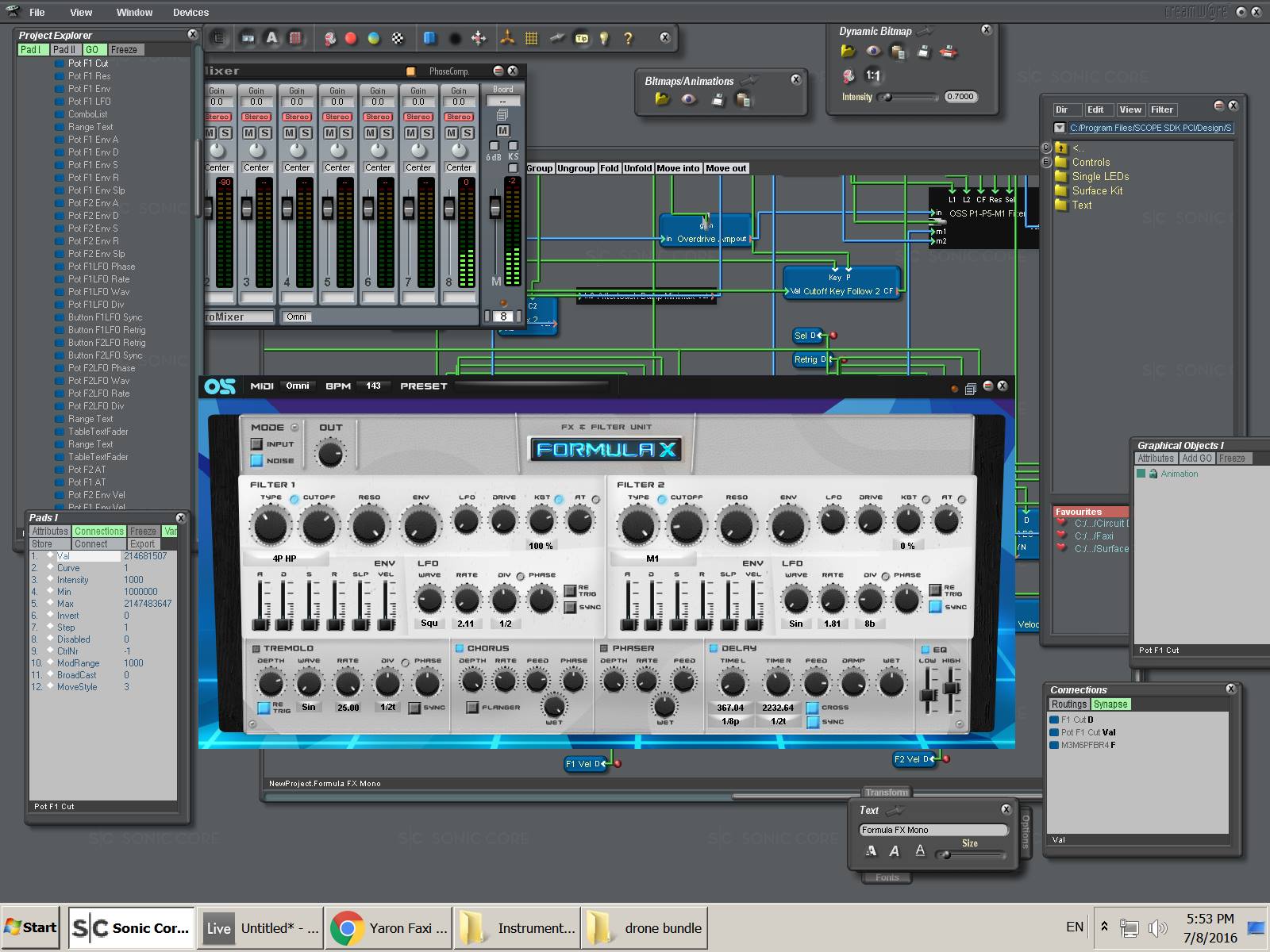This screenshot has width=1270, height=952.
Task: Open the Filter 2 LFO wave 'Sin' selector
Action: click(x=796, y=624)
